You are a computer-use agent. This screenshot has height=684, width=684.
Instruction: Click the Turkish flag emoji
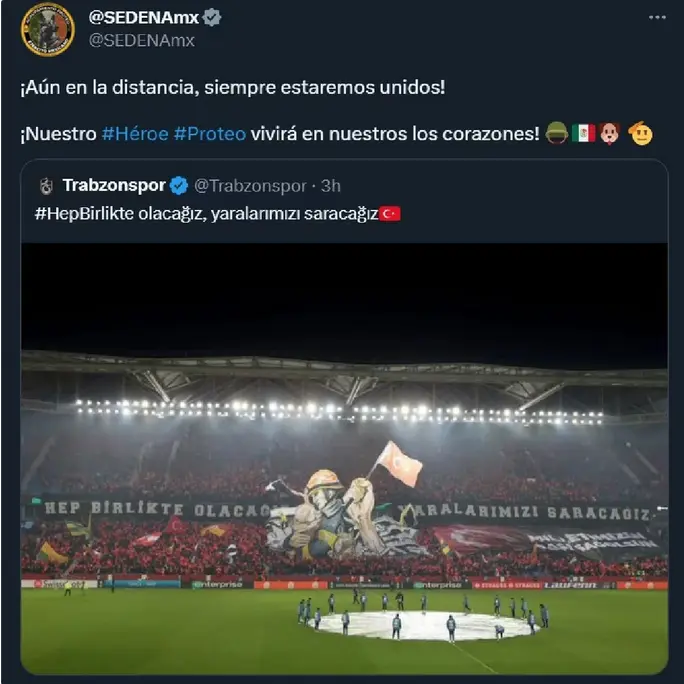(x=390, y=214)
